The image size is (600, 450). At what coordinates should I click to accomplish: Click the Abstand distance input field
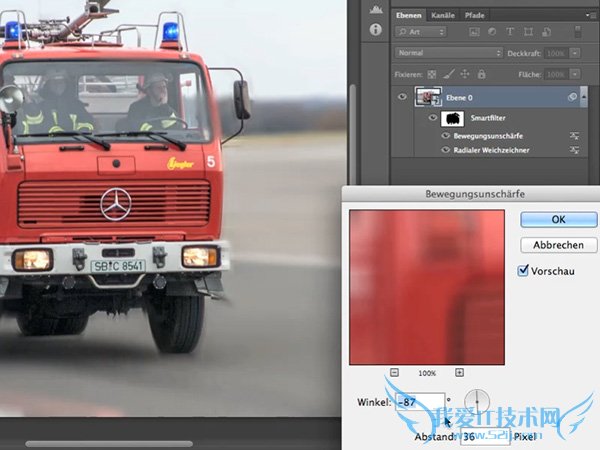pos(485,436)
